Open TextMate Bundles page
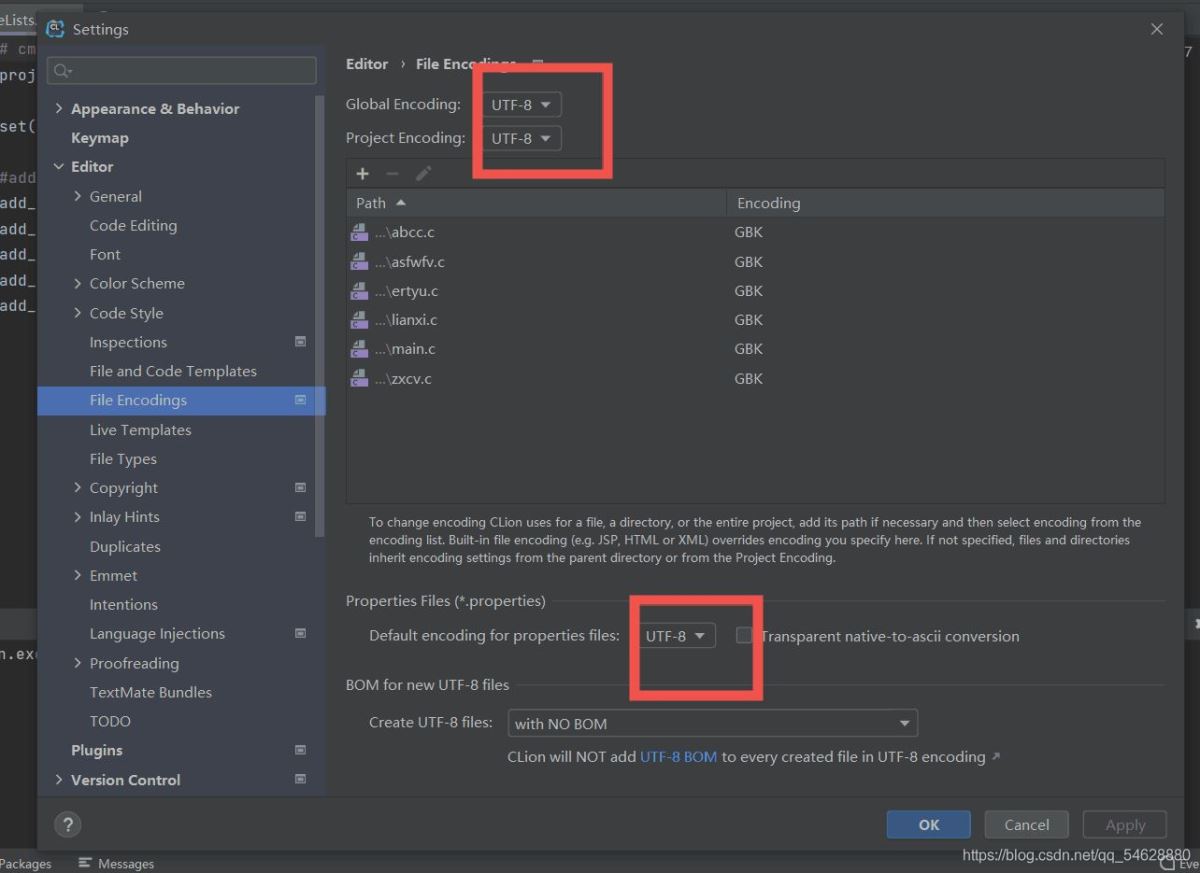 150,692
